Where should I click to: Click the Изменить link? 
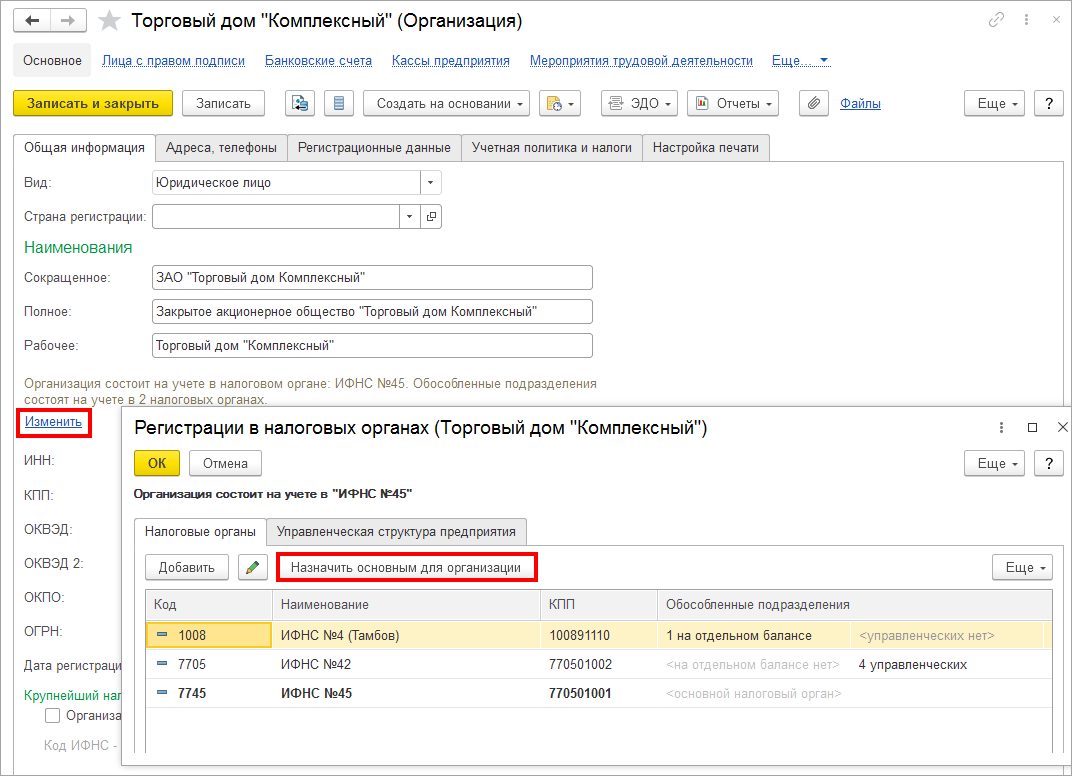tap(53, 422)
